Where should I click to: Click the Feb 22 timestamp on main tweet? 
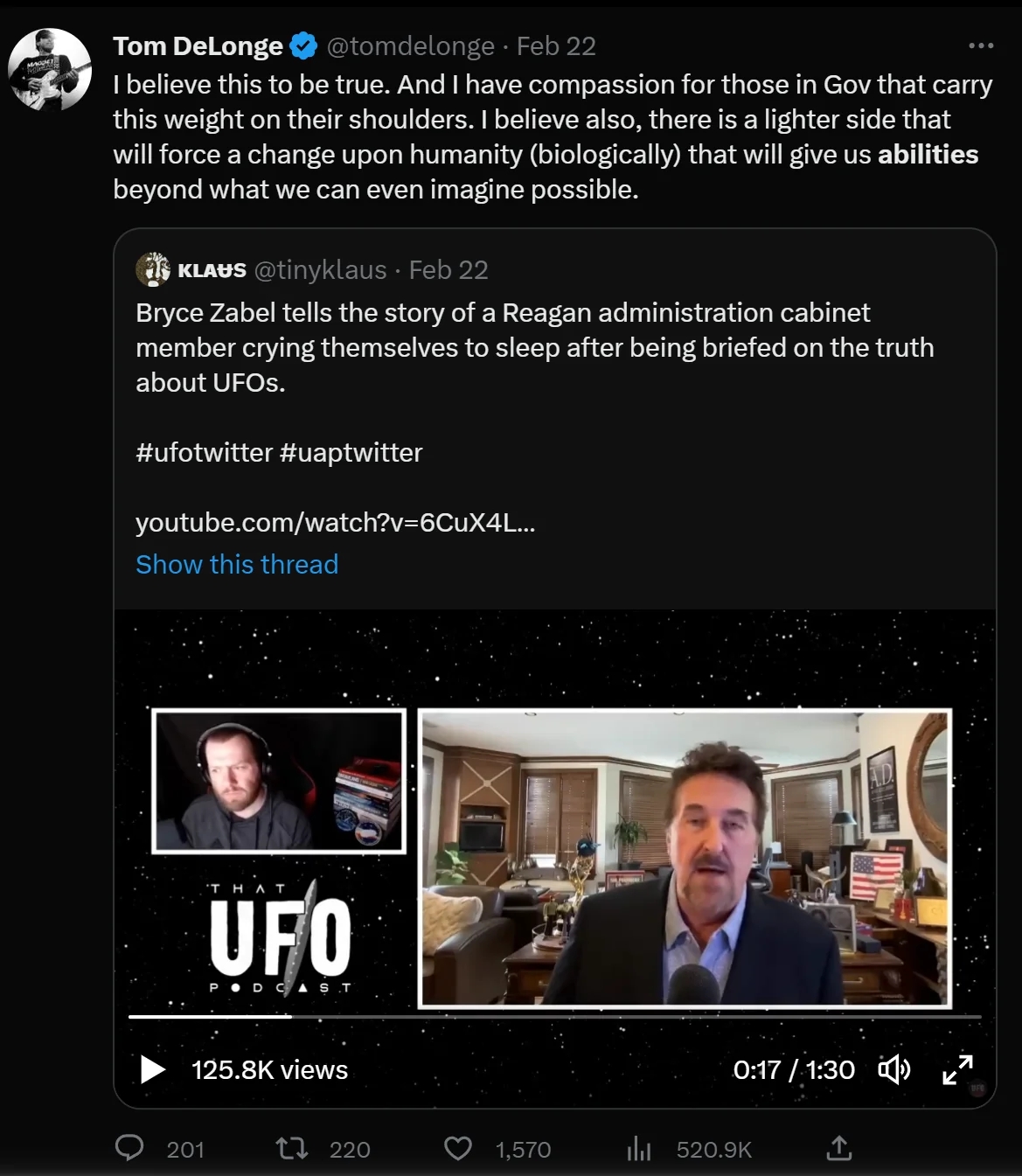(x=556, y=46)
